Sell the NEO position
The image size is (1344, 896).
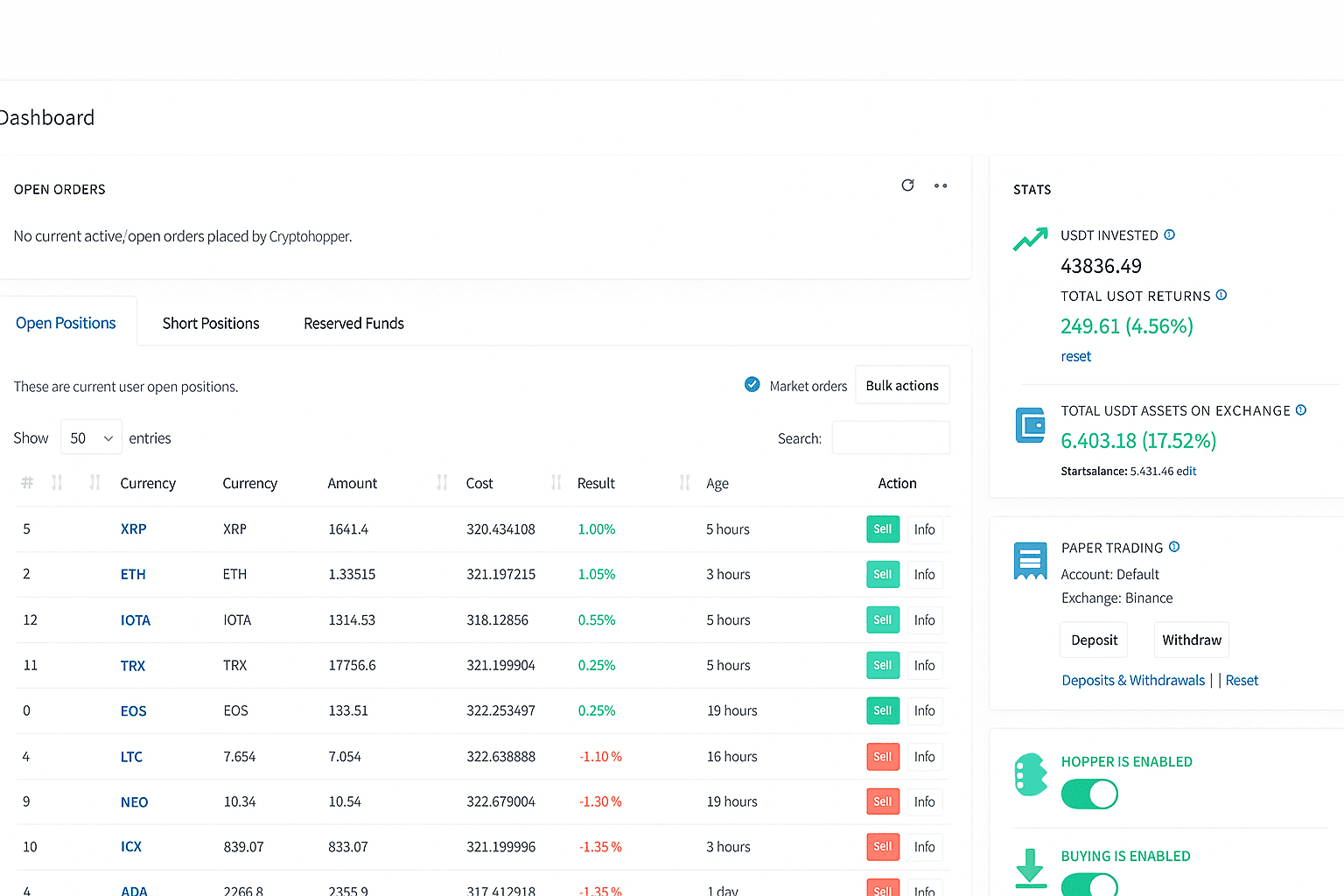[x=883, y=801]
